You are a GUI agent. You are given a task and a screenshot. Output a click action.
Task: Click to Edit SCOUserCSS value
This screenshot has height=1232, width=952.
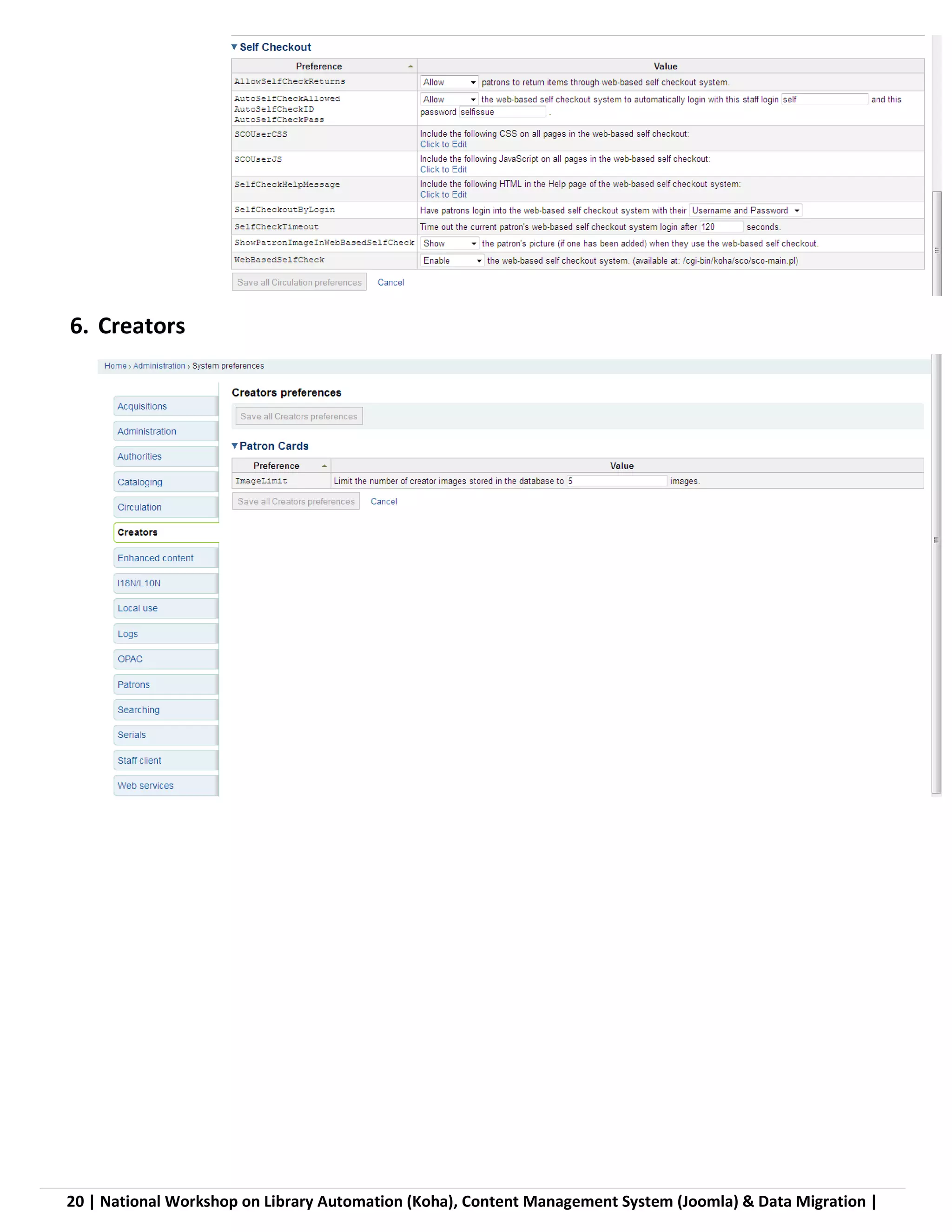pos(443,145)
